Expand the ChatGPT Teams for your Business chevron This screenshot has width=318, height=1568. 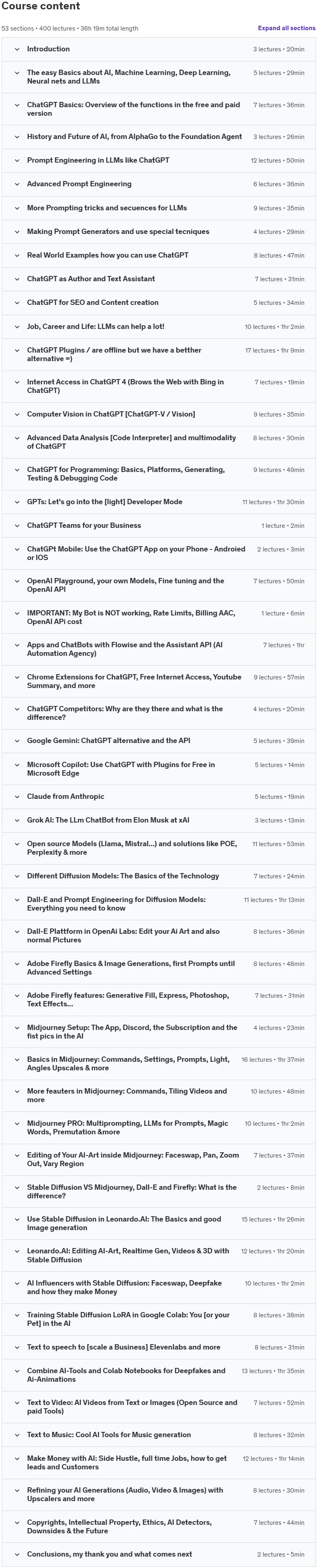tap(17, 525)
